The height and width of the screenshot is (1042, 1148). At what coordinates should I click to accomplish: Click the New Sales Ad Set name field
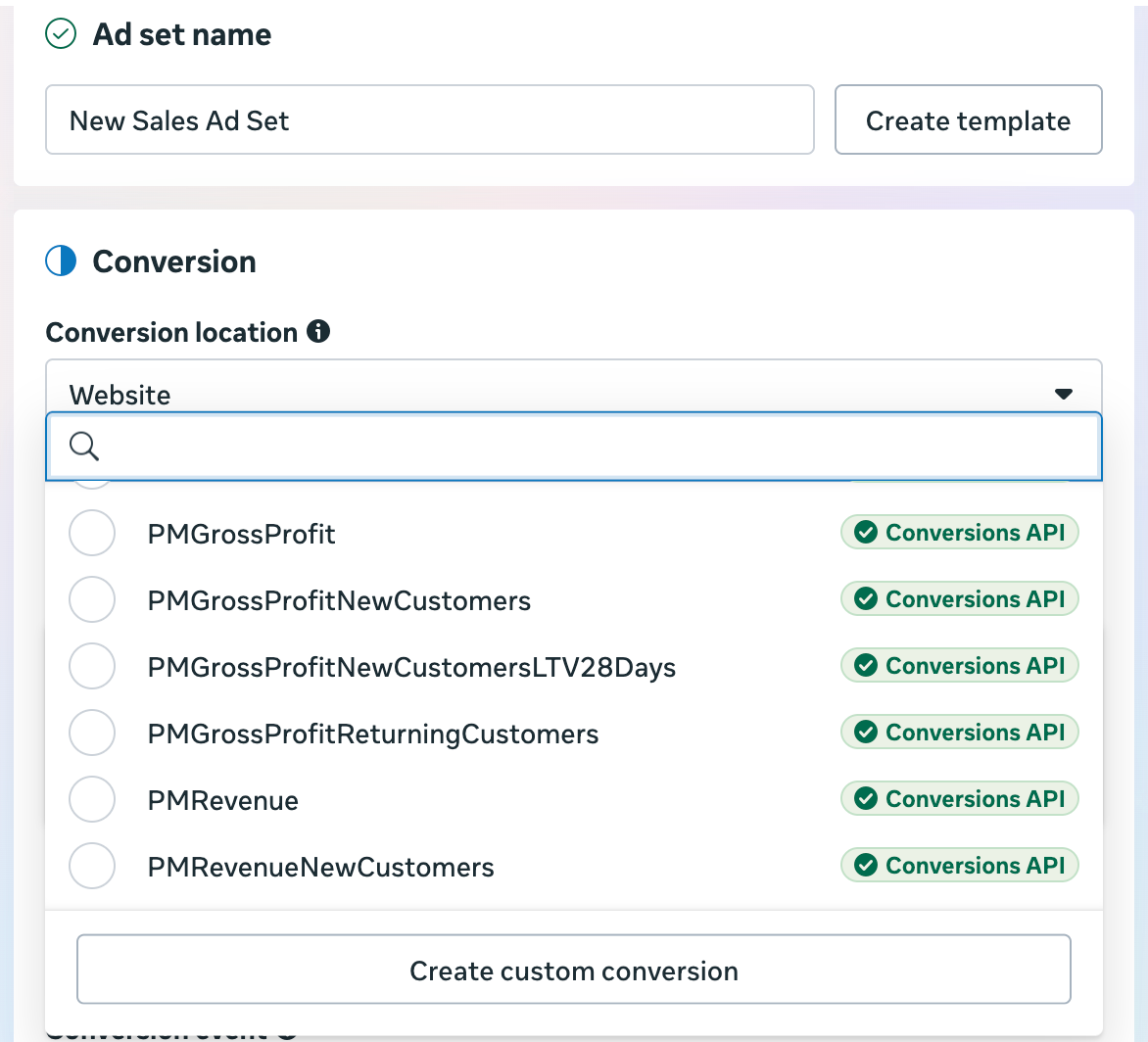[x=429, y=119]
